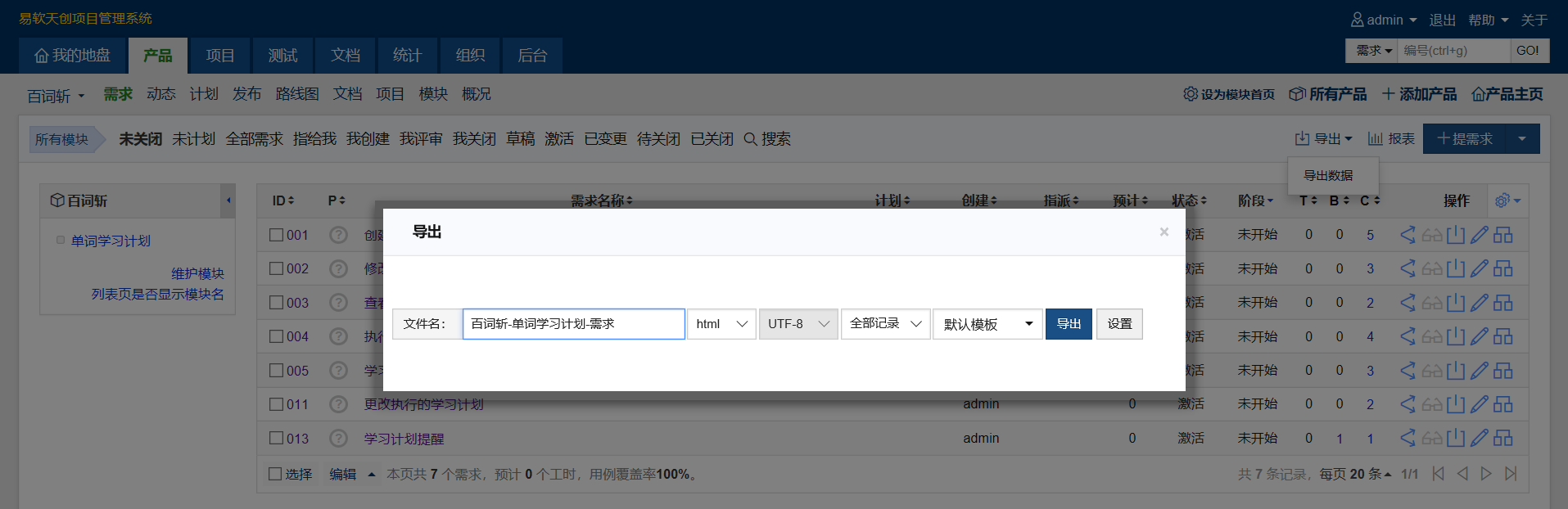Screen dimensions: 1568x509
Task: Open the table column settings gear dropdown
Action: tap(1507, 200)
